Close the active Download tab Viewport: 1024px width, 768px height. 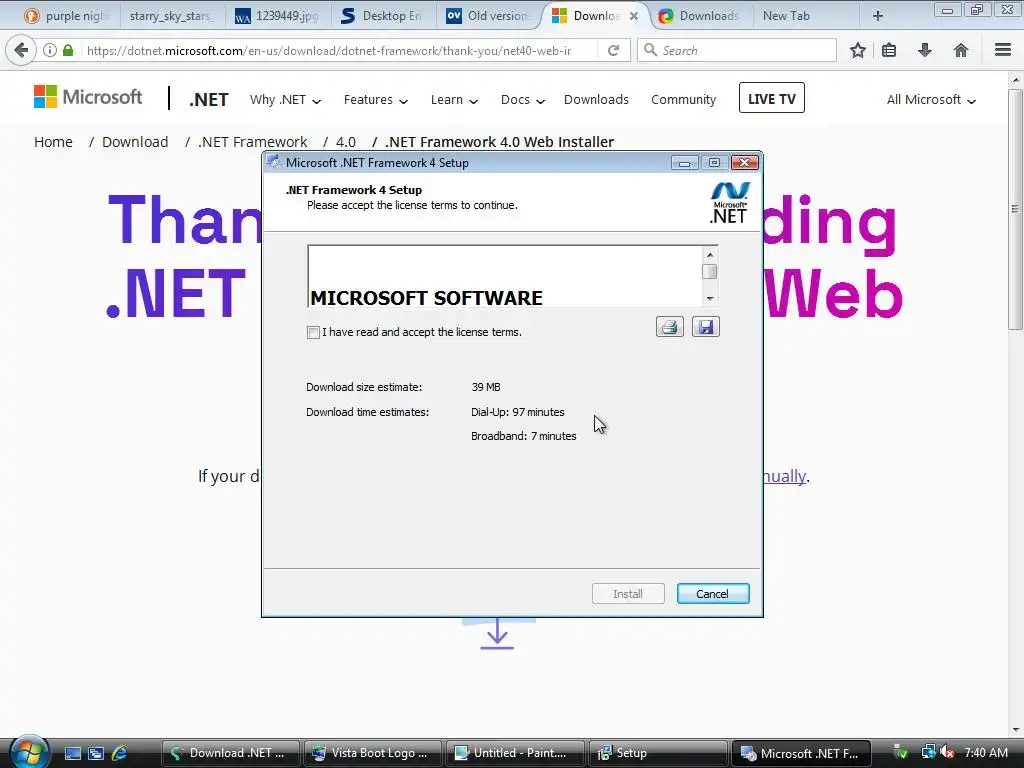pos(633,16)
